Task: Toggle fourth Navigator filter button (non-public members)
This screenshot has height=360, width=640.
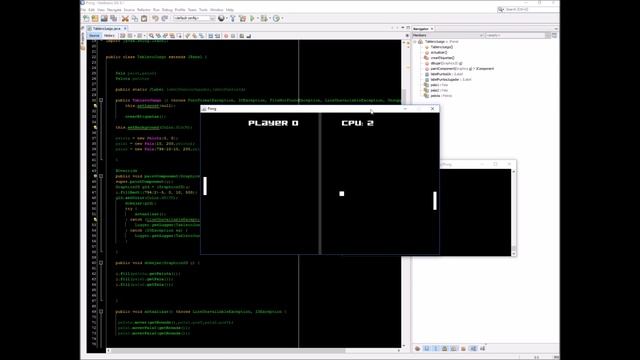Action: point(444,348)
